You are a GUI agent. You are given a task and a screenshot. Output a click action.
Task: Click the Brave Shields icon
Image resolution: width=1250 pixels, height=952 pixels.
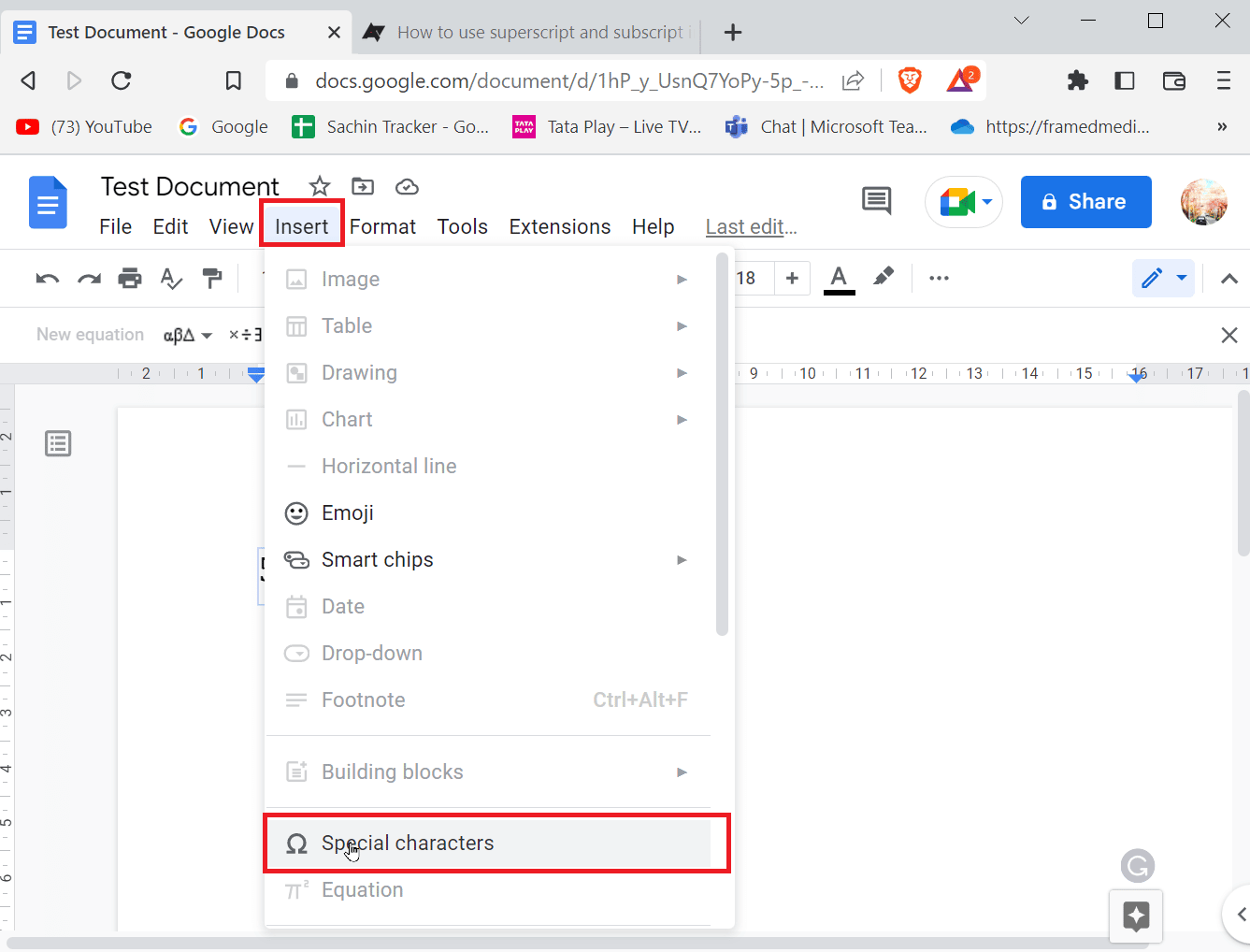pos(910,80)
